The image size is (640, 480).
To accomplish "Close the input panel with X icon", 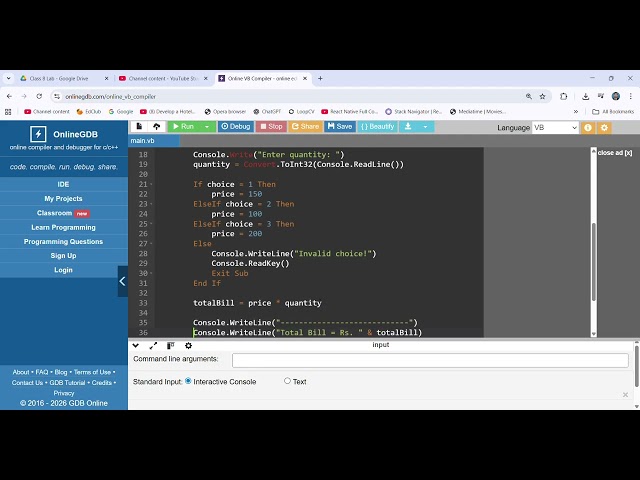I will (625, 395).
